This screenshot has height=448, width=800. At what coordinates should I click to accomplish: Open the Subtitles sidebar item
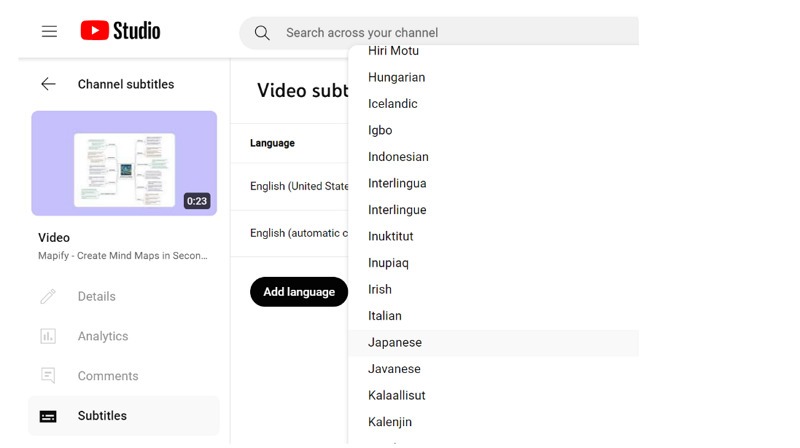[124, 416]
